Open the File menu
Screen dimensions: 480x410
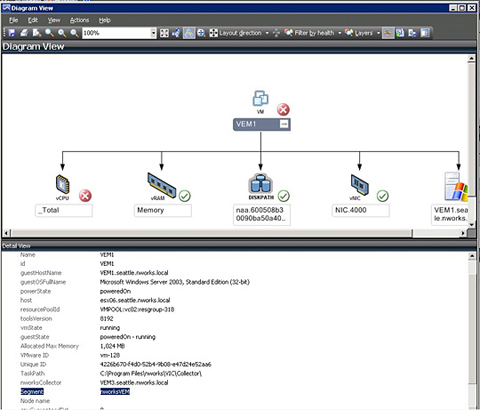click(x=14, y=20)
